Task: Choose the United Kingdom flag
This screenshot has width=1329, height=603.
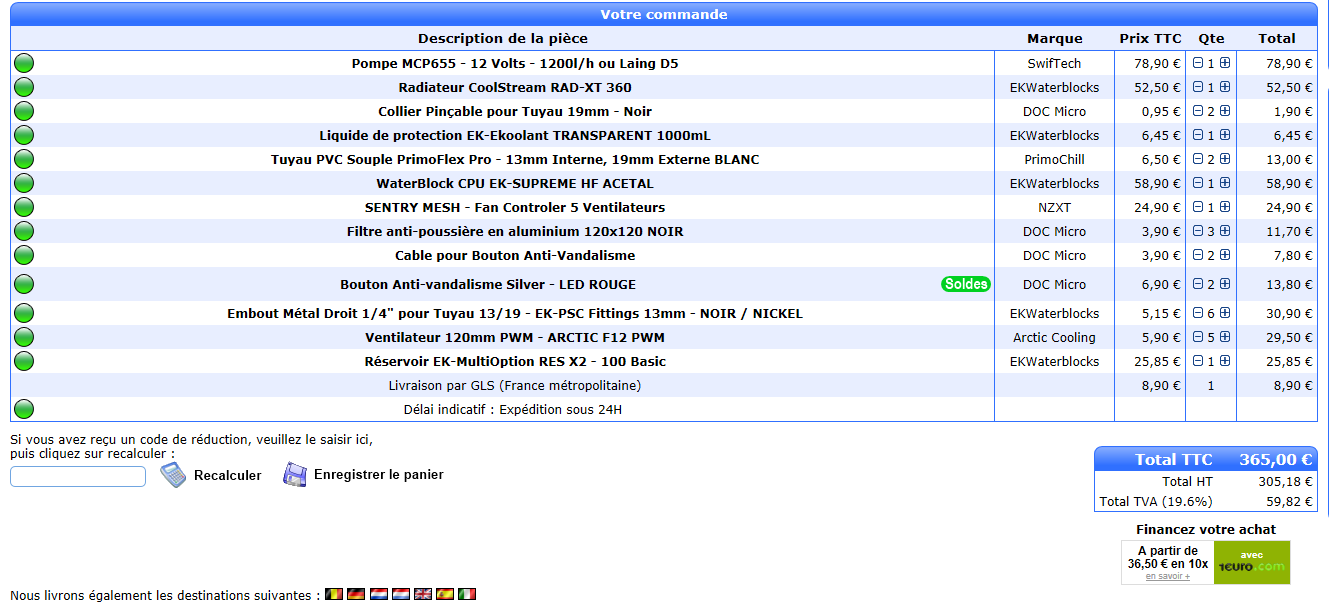Action: coord(423,594)
